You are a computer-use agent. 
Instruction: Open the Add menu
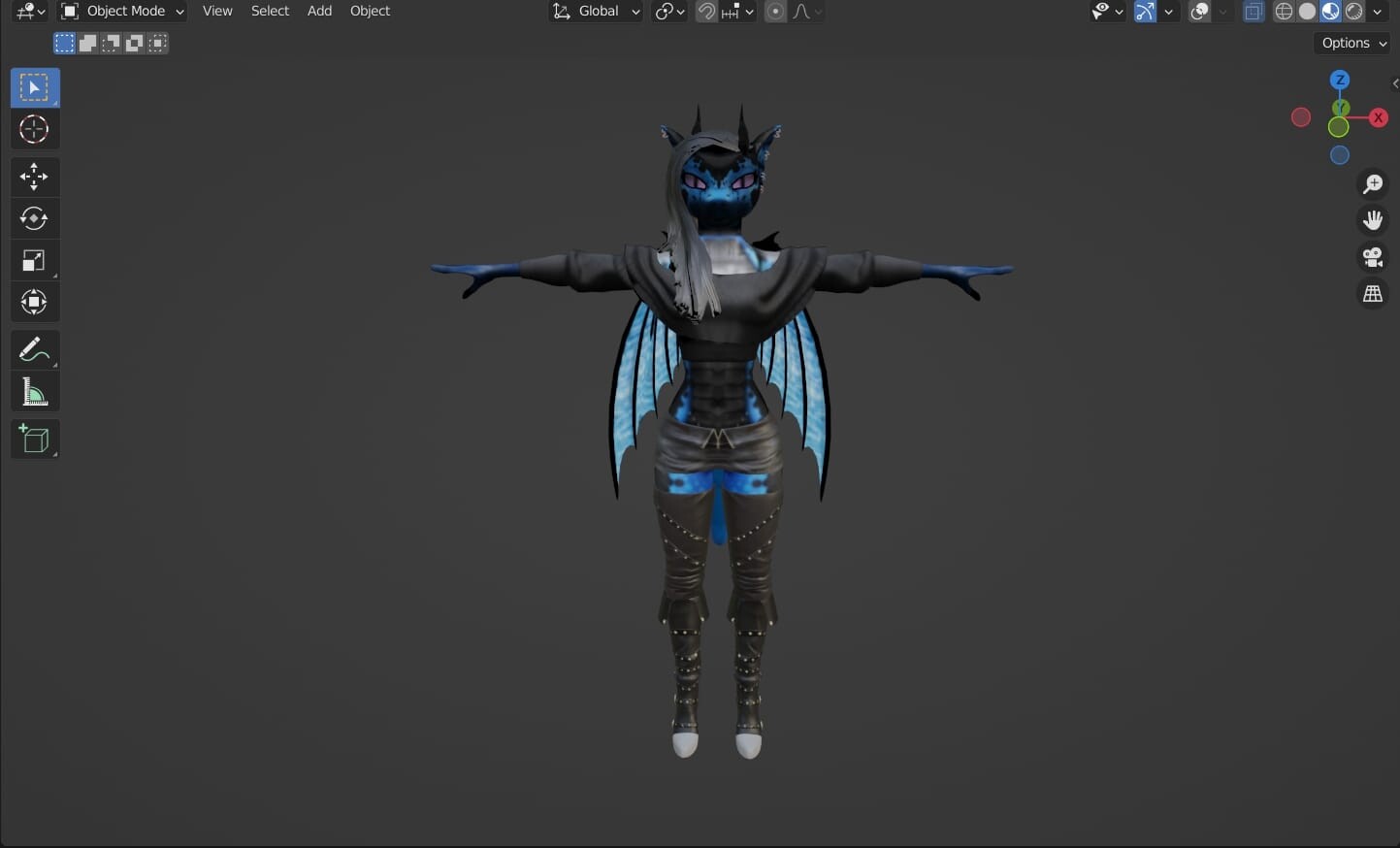(319, 11)
